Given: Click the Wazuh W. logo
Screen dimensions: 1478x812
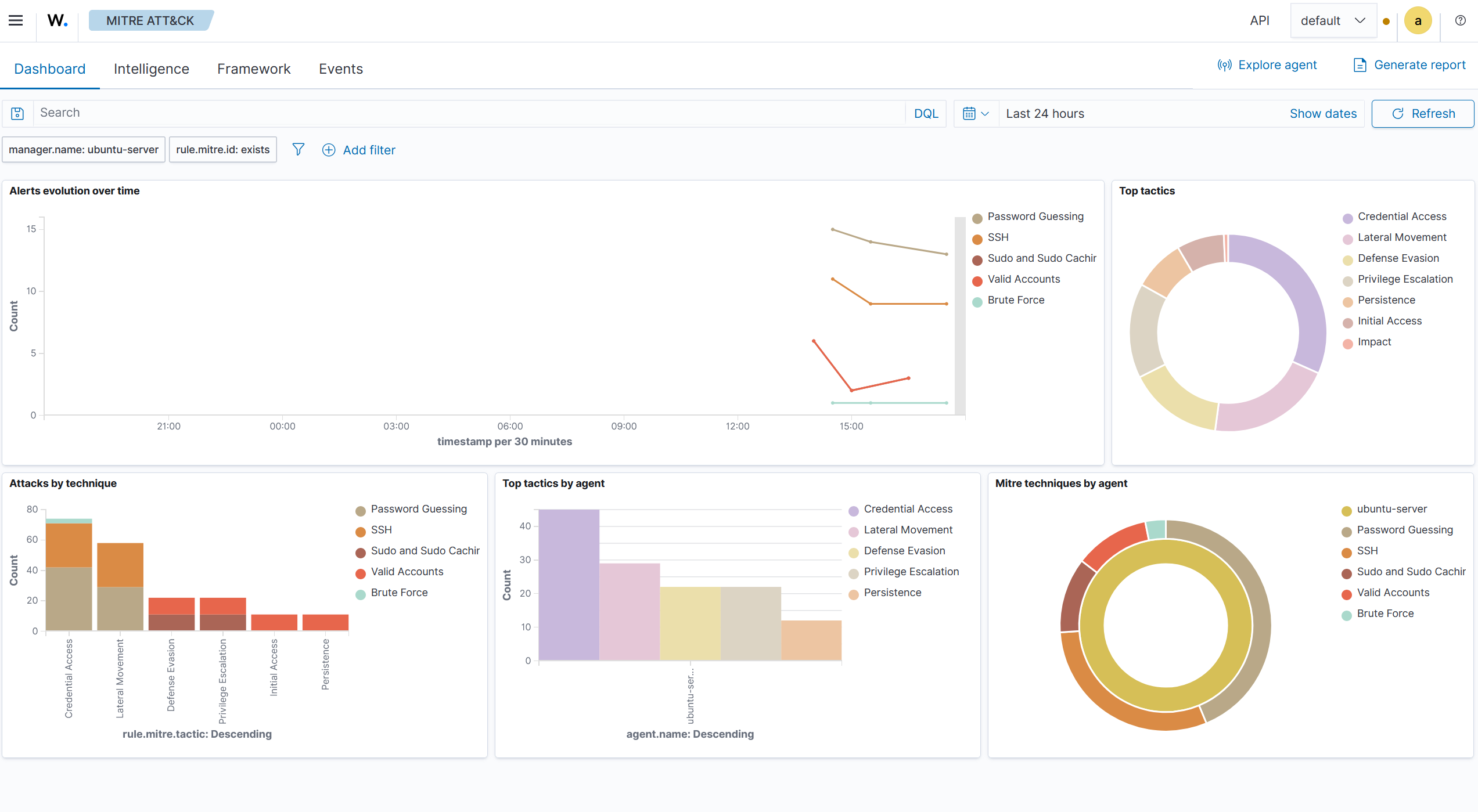Looking at the screenshot, I should (57, 21).
